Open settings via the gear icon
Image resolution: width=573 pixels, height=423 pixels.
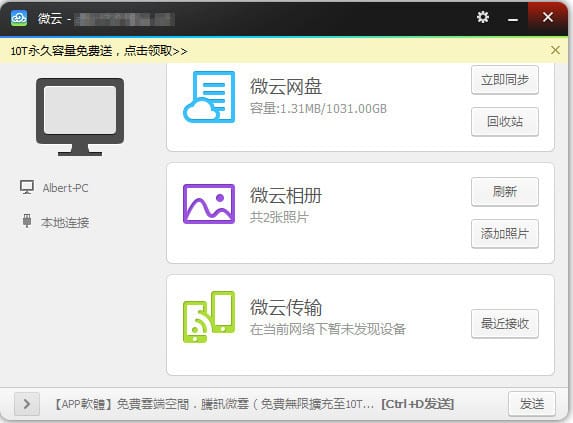click(x=483, y=17)
